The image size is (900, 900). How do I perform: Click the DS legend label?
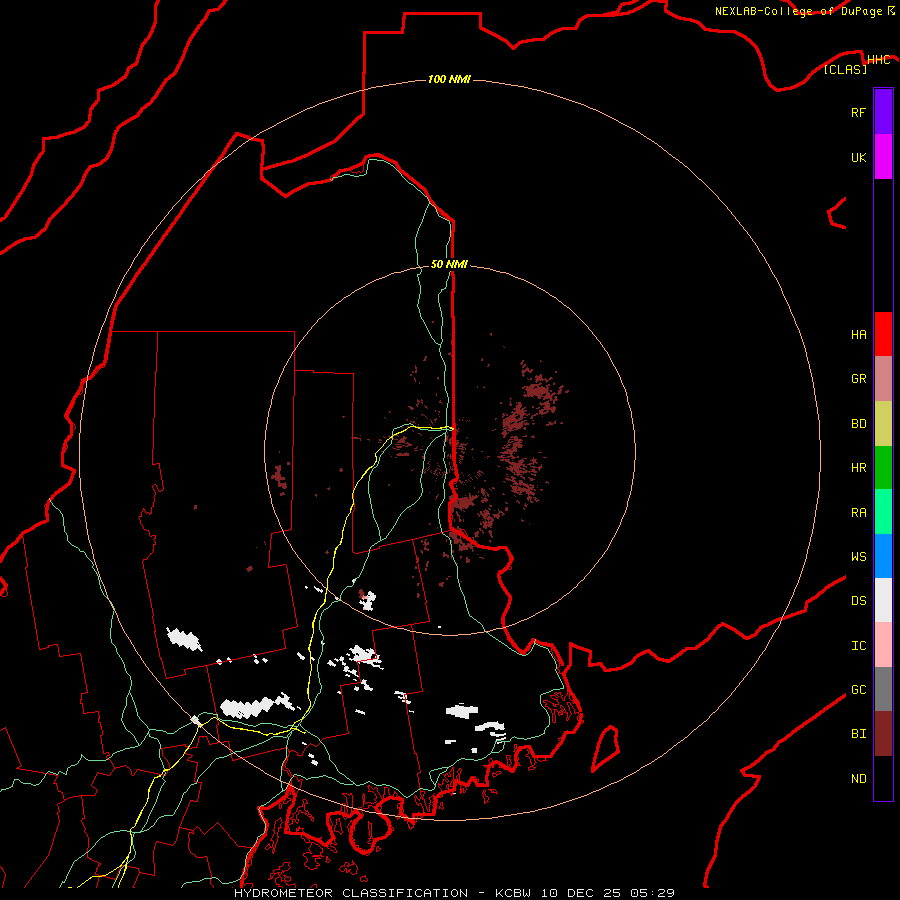(858, 601)
